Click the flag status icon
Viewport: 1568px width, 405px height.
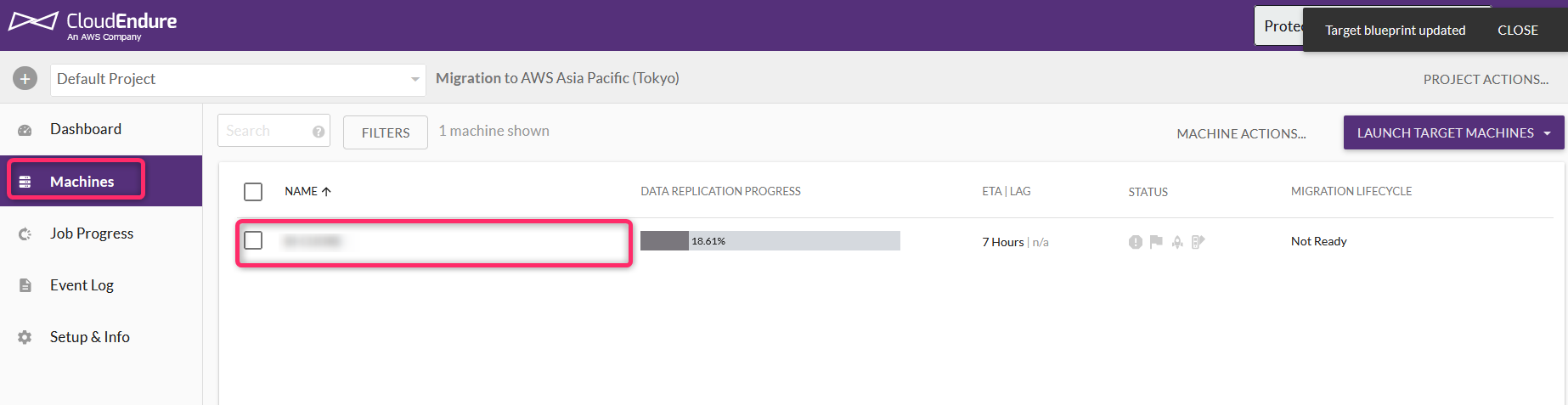(x=1156, y=242)
